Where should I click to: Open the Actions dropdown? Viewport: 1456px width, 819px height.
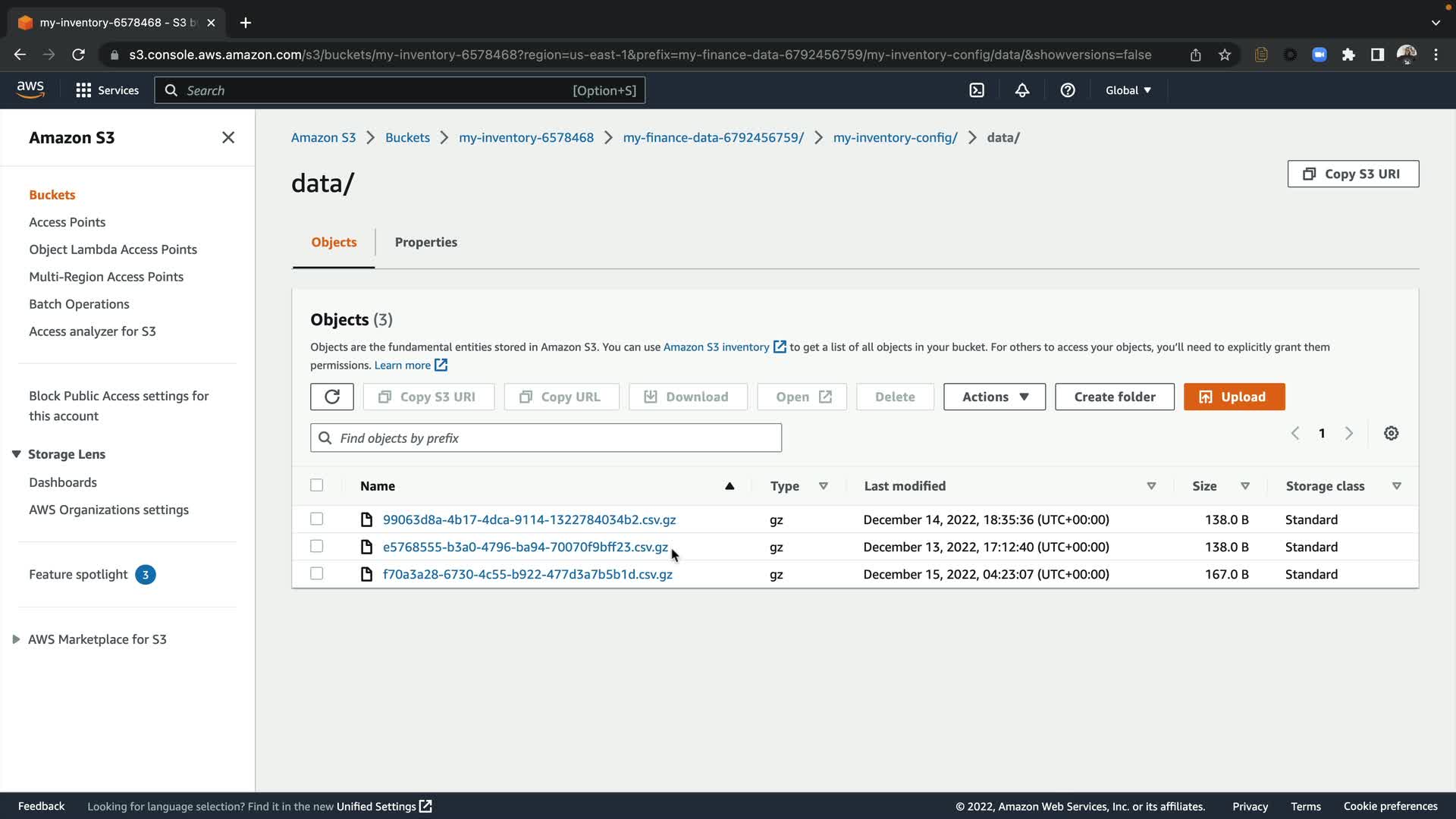coord(994,397)
